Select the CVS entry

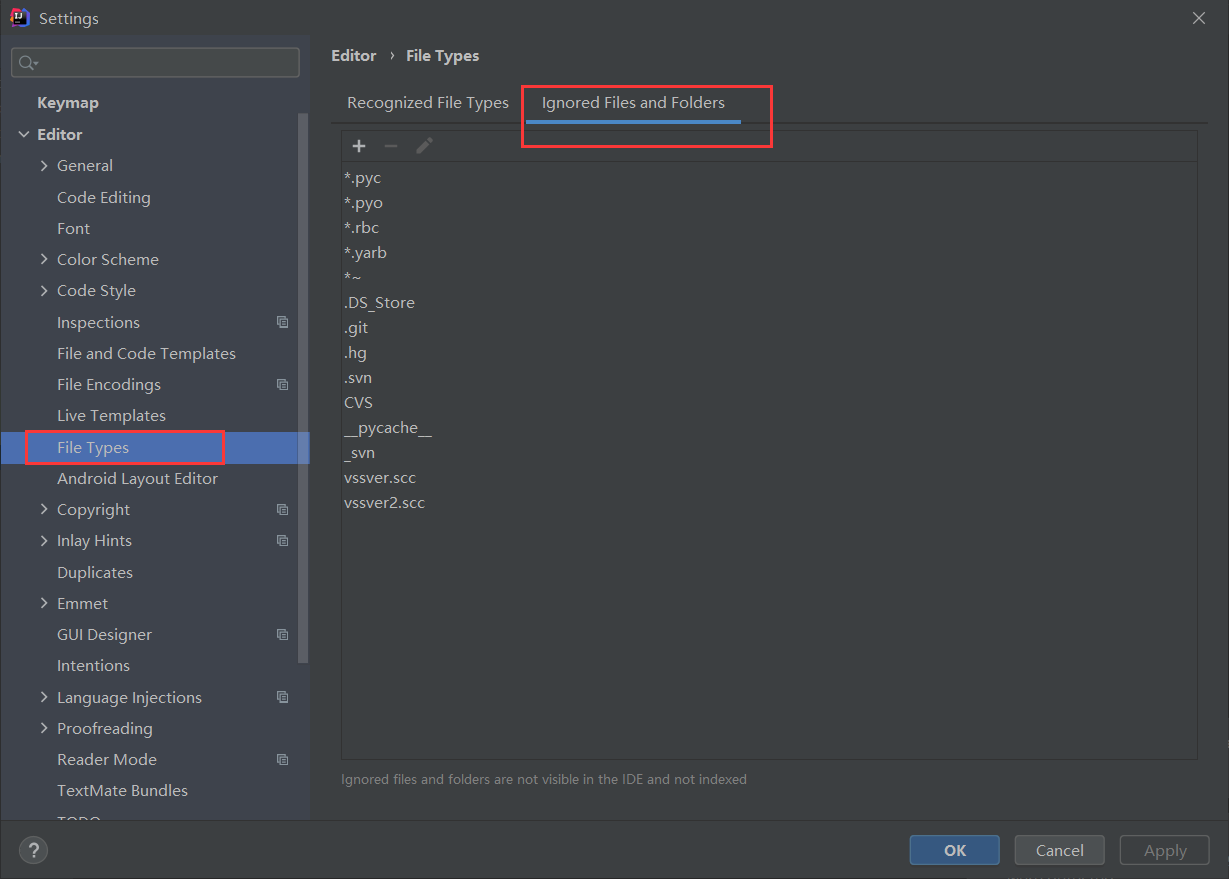coord(358,403)
